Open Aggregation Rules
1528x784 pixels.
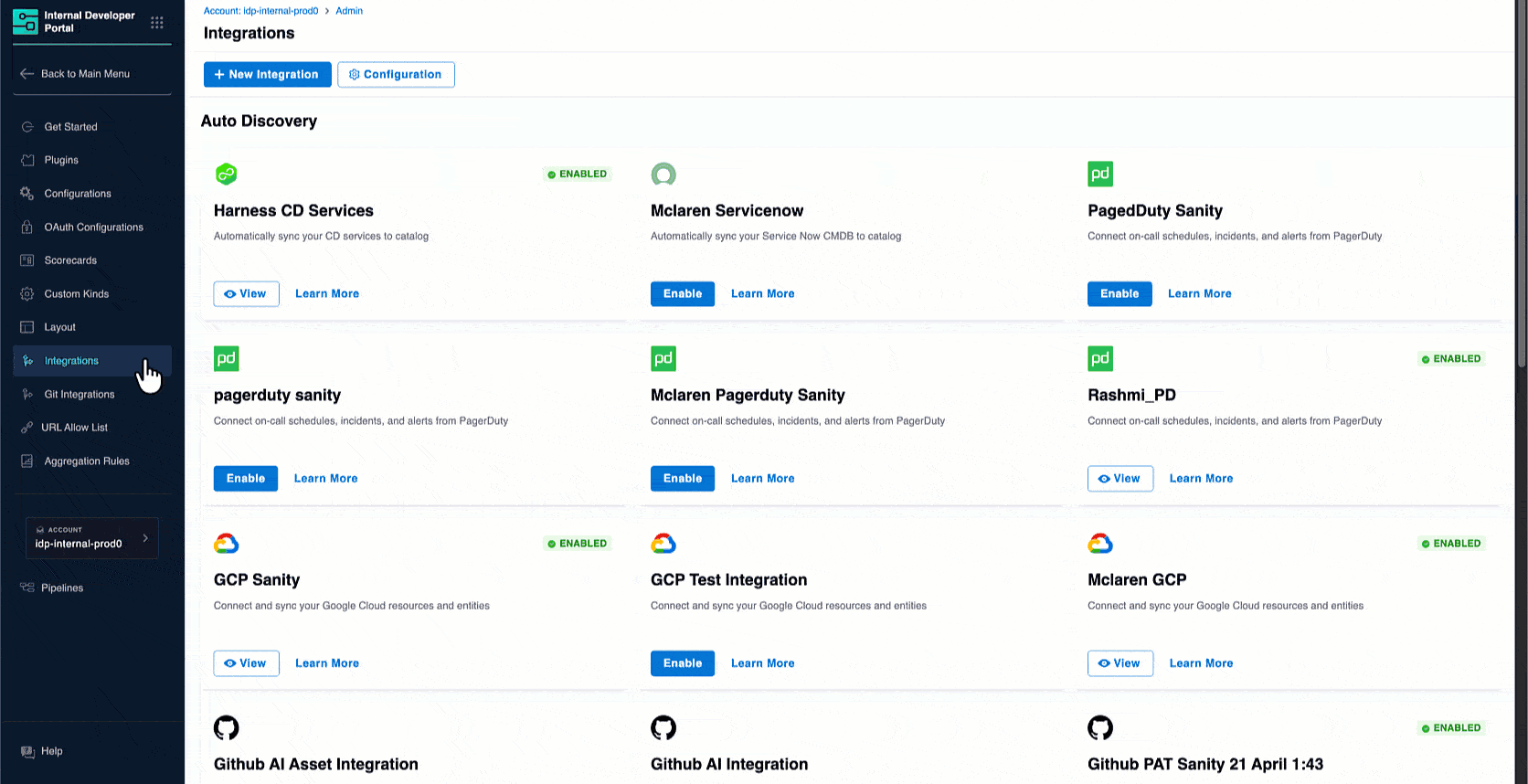[87, 461]
